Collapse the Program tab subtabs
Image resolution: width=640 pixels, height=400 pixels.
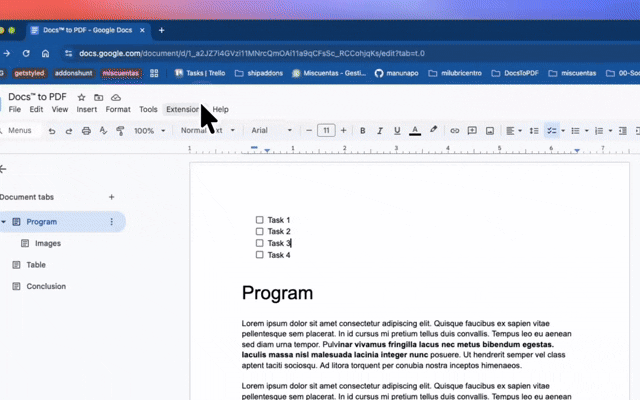point(4,222)
